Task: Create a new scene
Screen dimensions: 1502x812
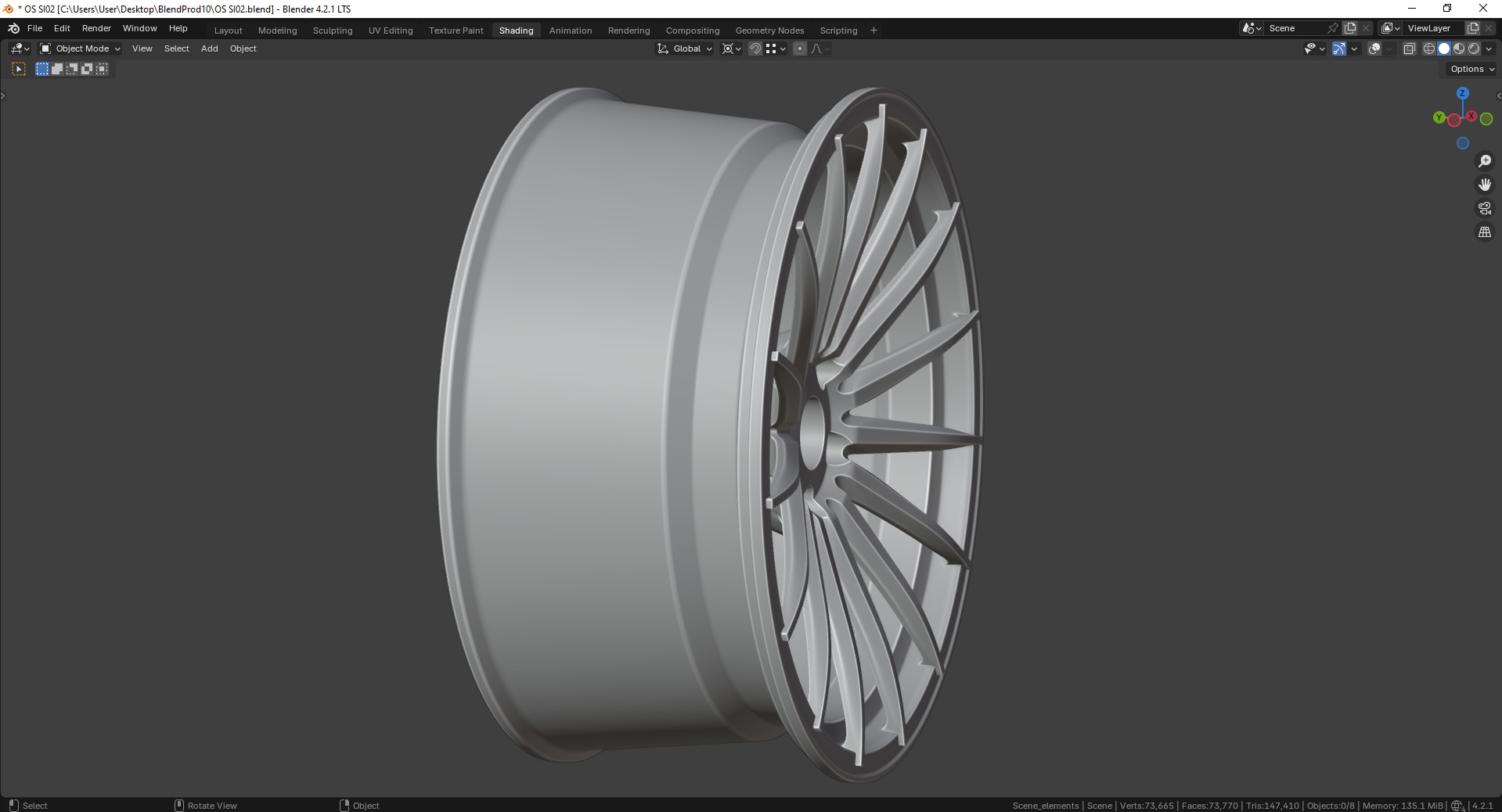Action: tap(1350, 28)
